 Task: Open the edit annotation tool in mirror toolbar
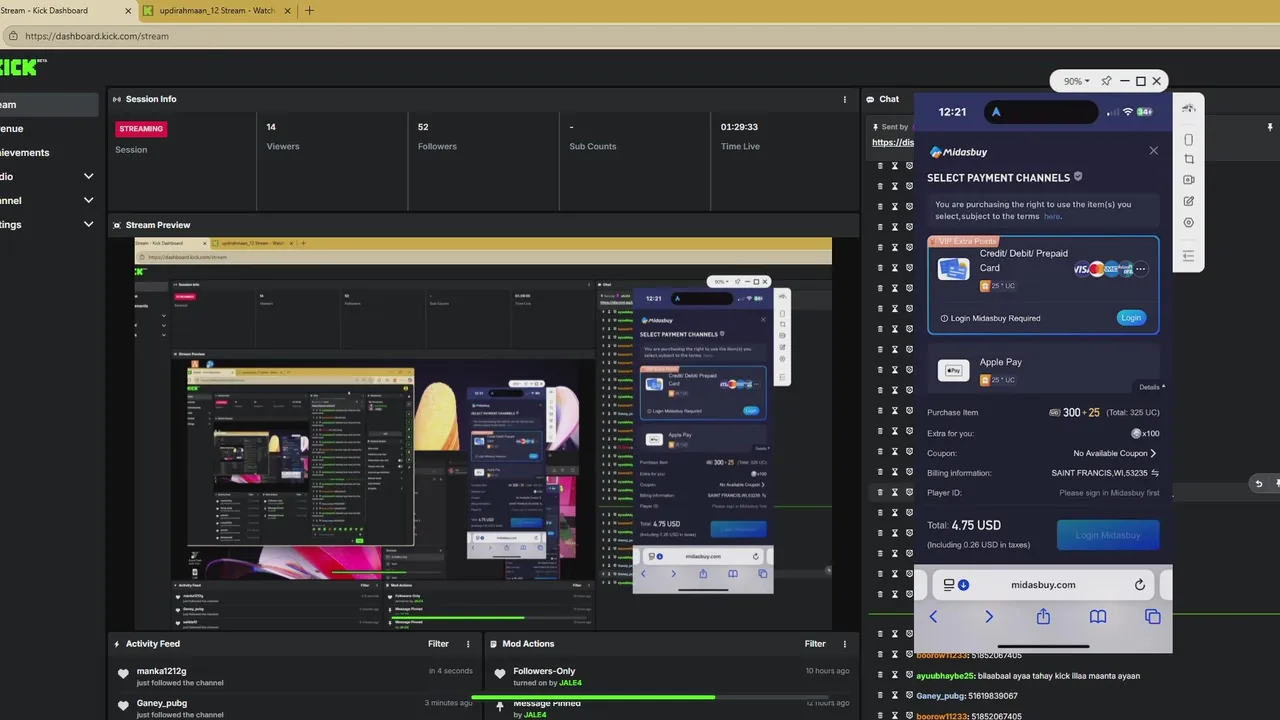1189,201
